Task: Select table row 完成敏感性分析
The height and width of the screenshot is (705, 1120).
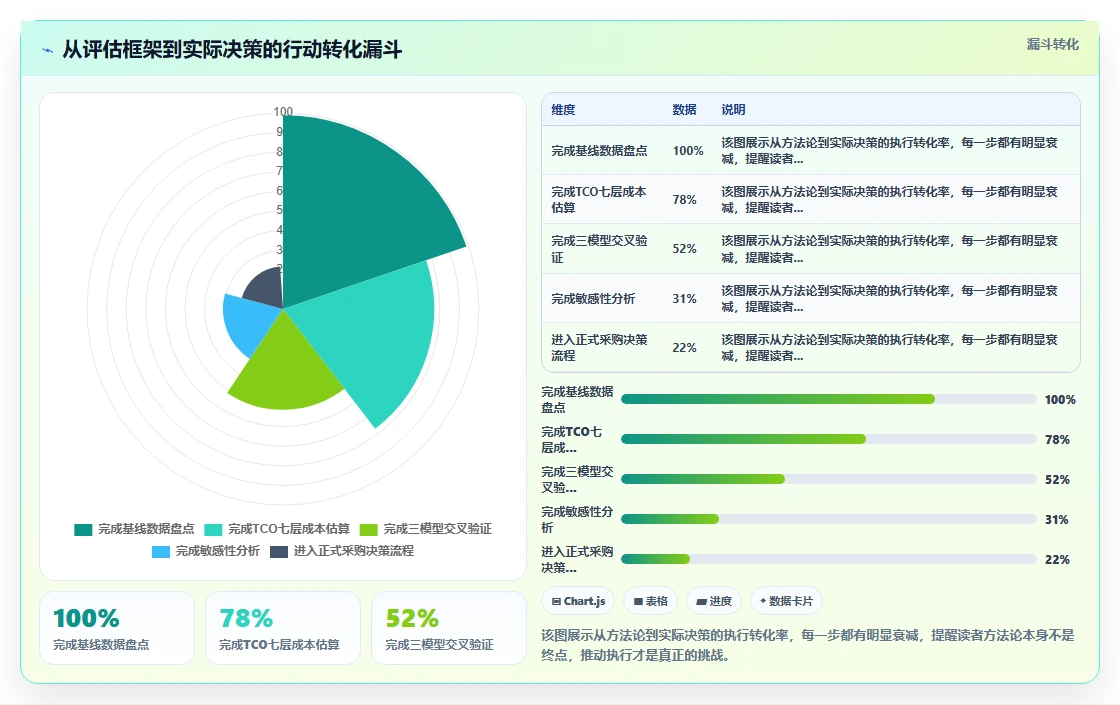Action: coord(811,298)
